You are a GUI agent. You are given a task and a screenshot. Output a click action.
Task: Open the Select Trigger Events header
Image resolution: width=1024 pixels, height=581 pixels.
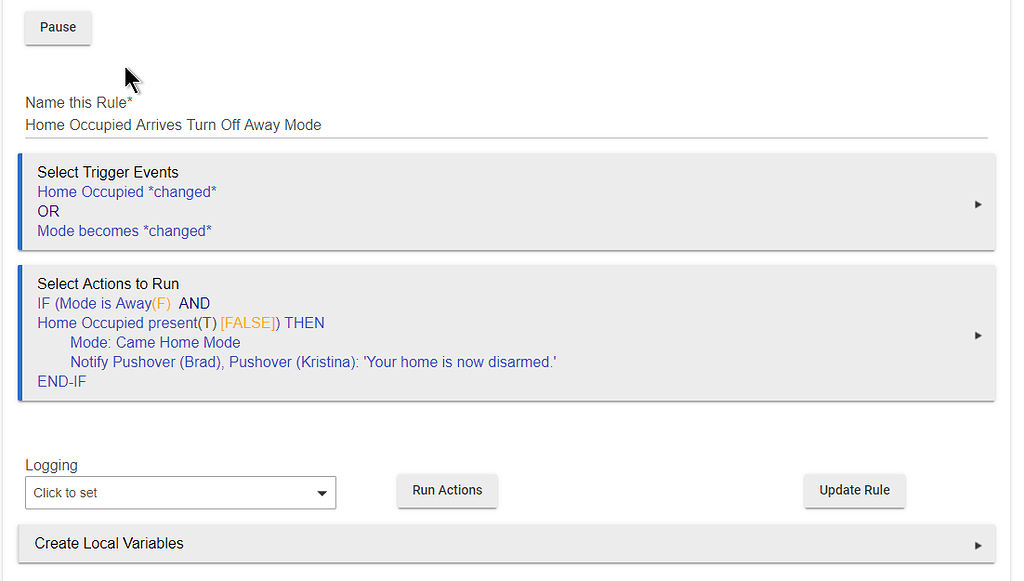coord(108,173)
